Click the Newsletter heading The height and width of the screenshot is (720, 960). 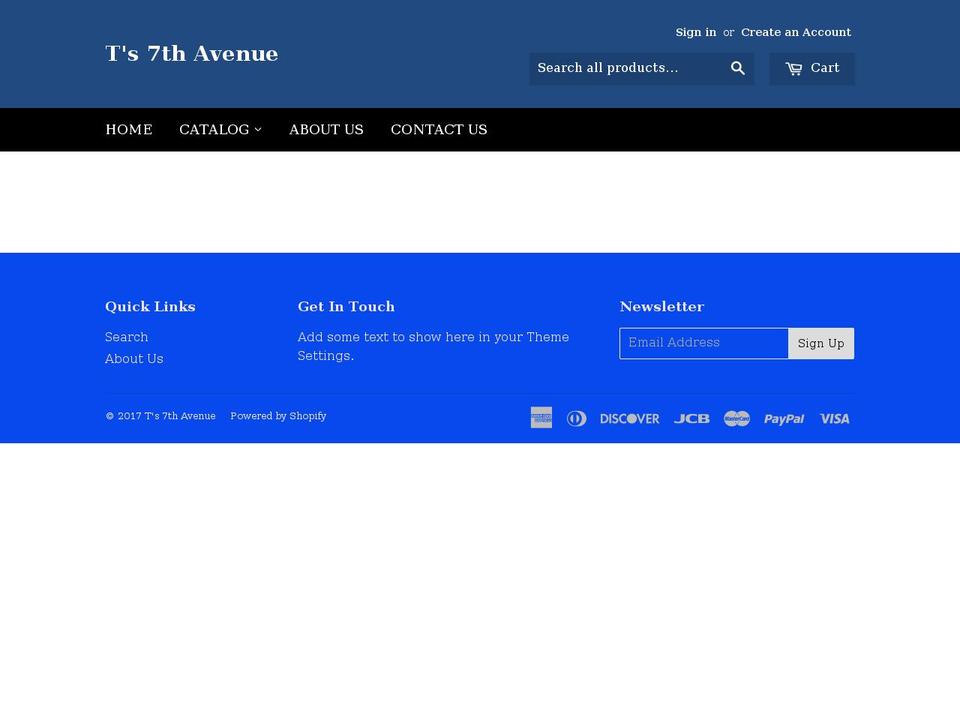point(662,307)
